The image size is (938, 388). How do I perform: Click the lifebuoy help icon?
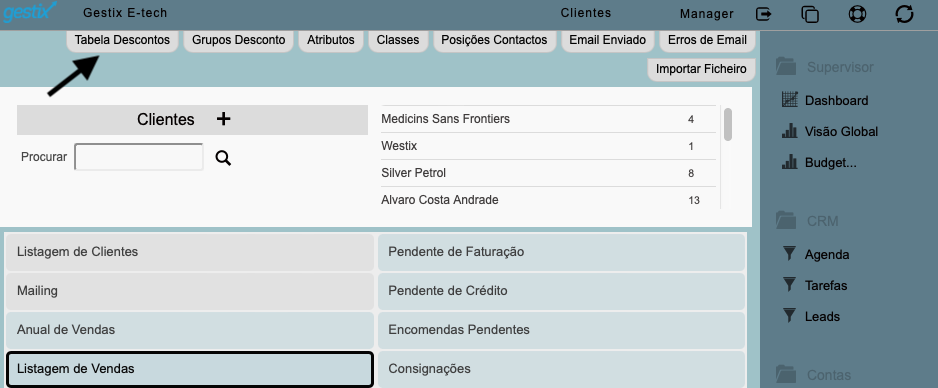857,14
